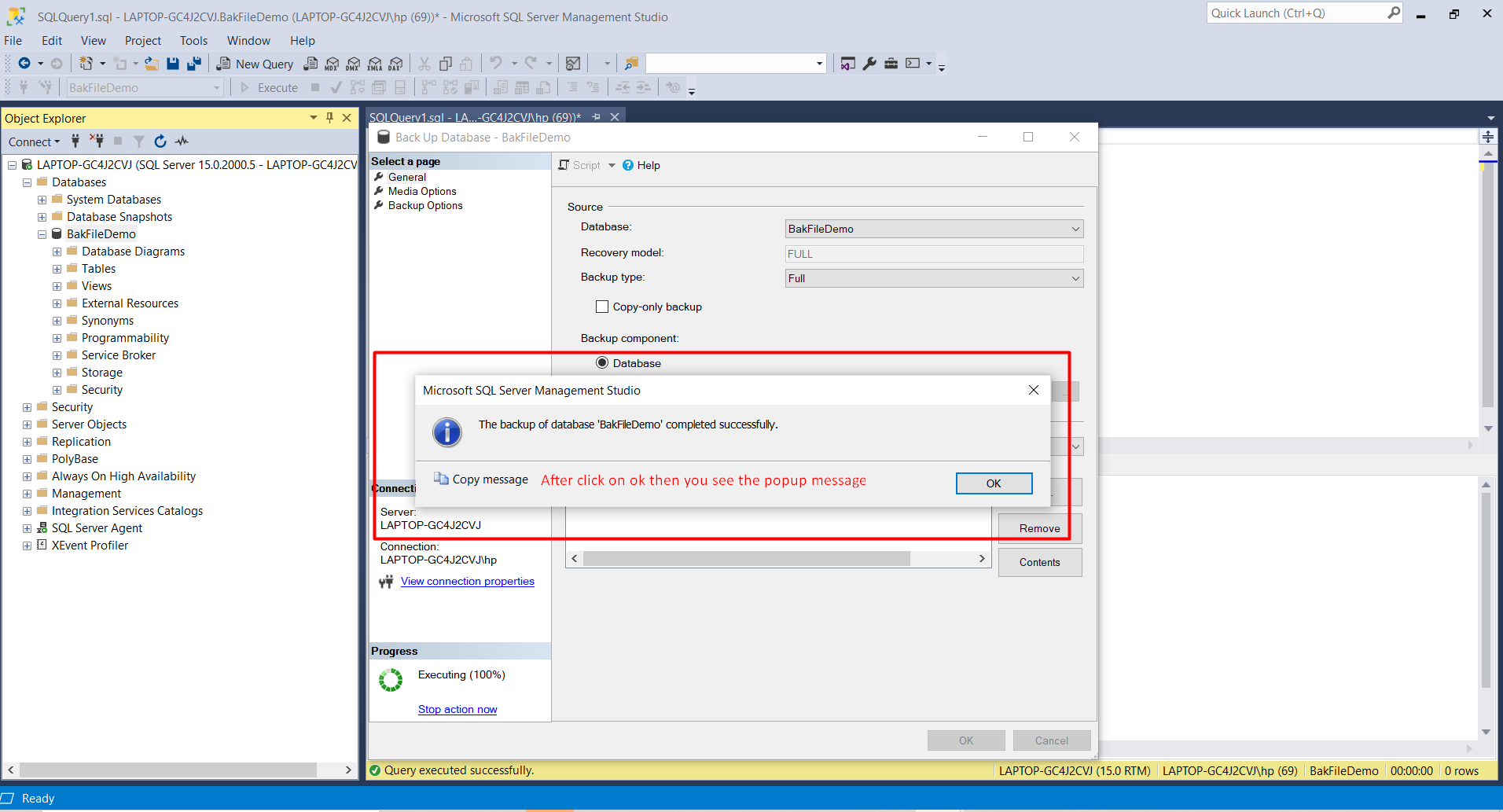The image size is (1503, 812).
Task: Click the Properties wrench icon
Action: click(869, 64)
